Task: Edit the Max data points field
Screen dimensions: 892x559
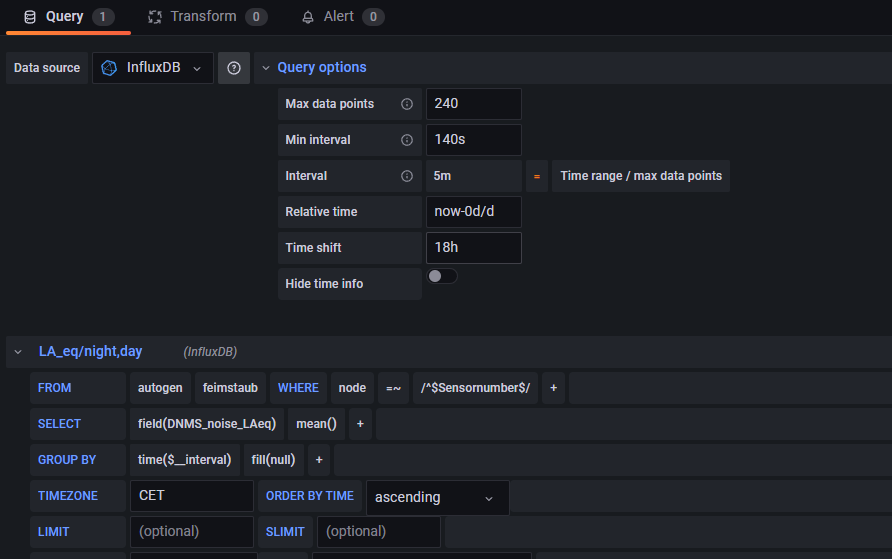Action: pyautogui.click(x=473, y=104)
